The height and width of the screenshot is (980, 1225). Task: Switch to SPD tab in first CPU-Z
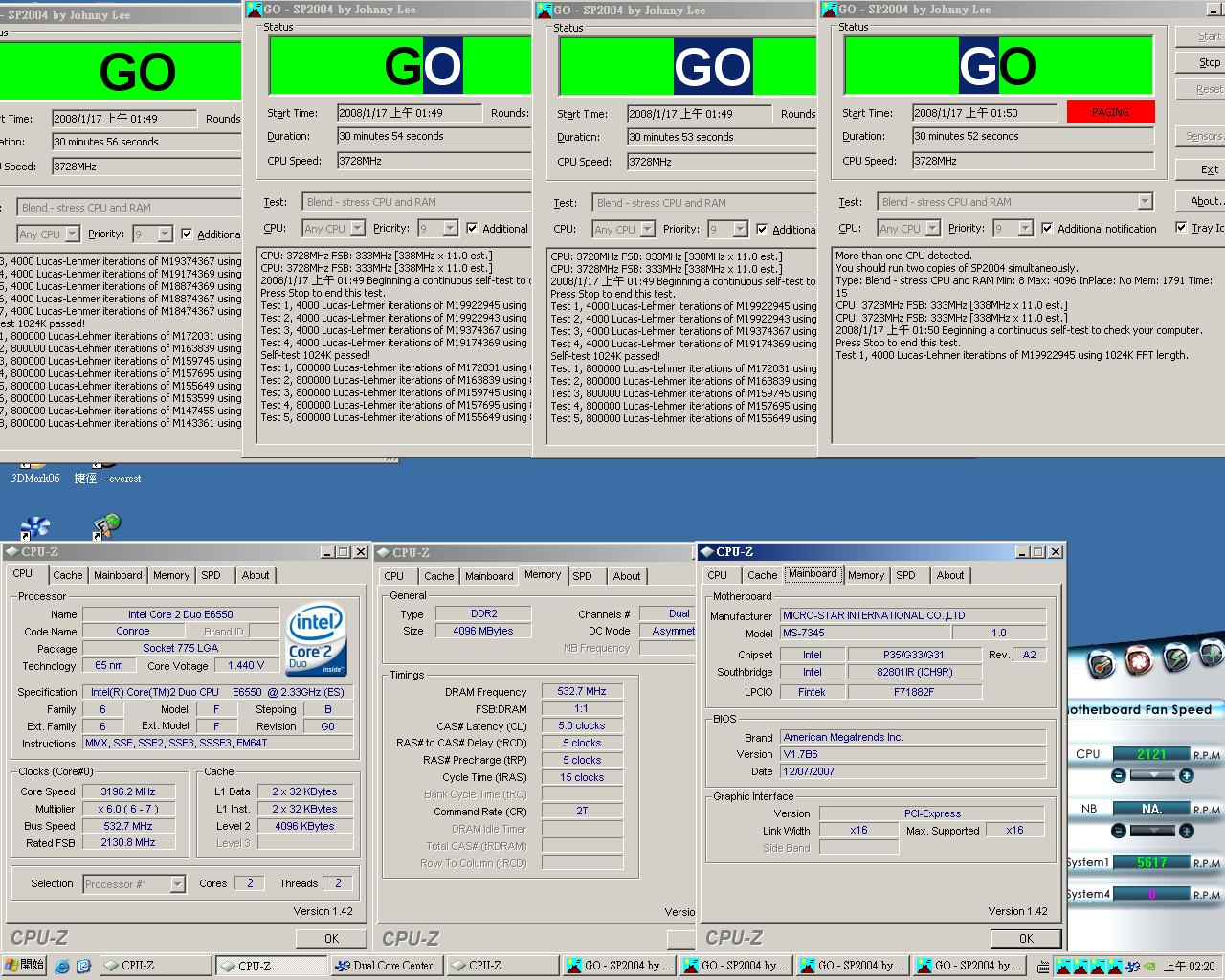click(x=211, y=575)
